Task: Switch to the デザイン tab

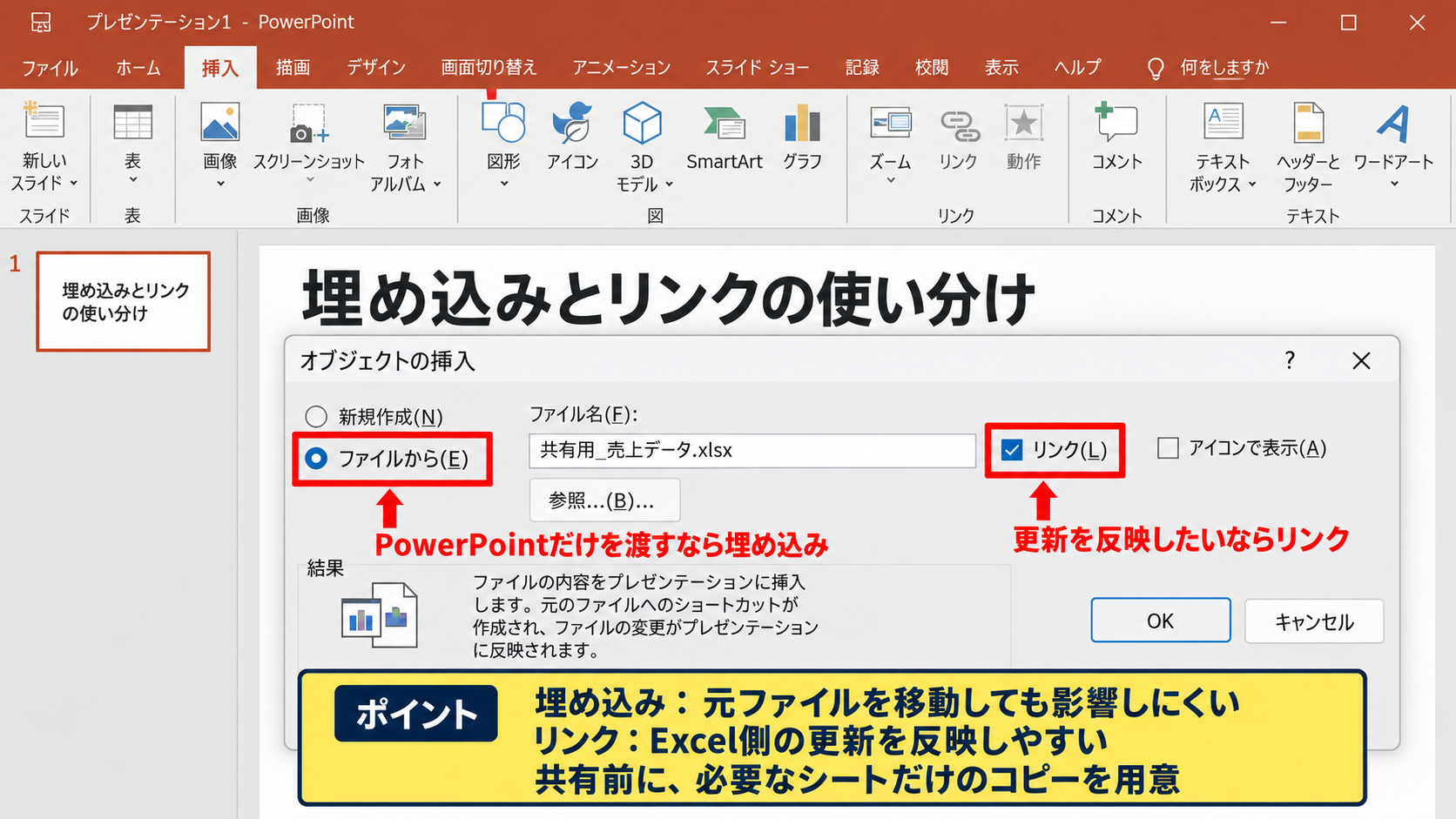Action: click(x=376, y=68)
